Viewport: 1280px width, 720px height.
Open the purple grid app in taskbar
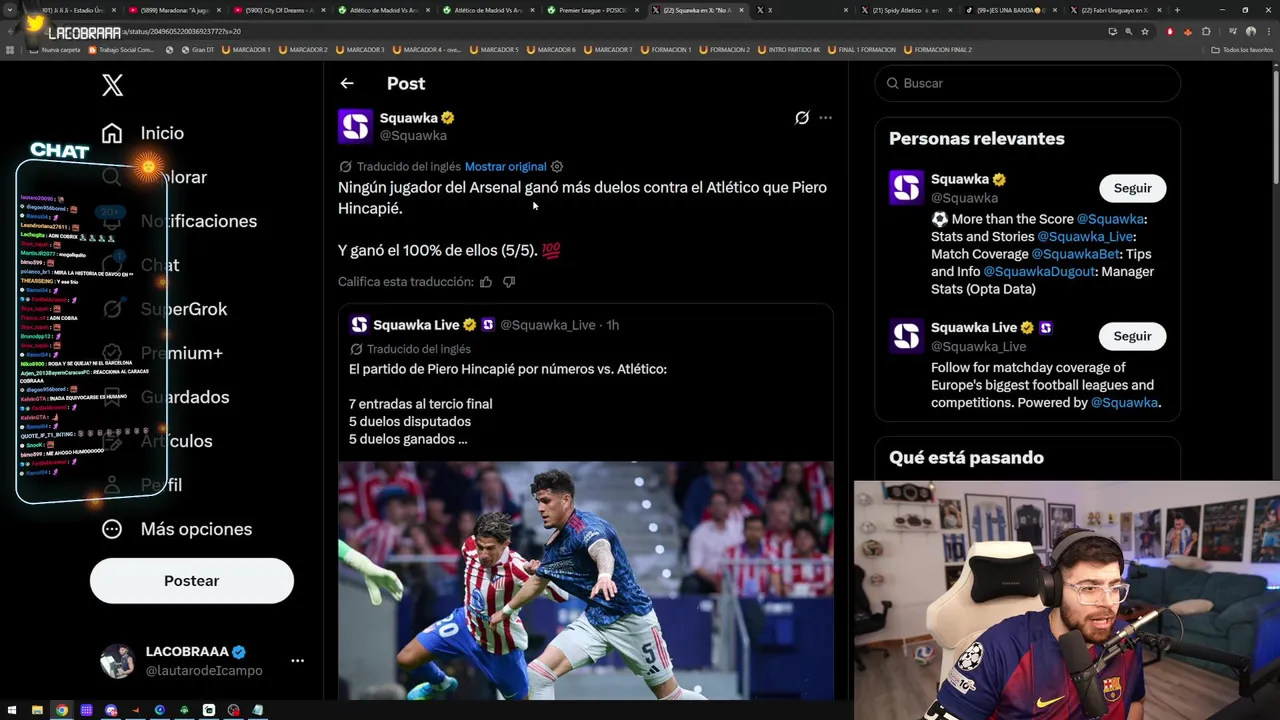tap(86, 710)
